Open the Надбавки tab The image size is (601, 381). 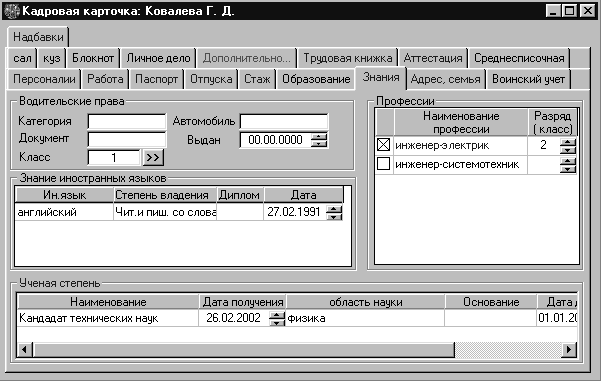point(38,37)
